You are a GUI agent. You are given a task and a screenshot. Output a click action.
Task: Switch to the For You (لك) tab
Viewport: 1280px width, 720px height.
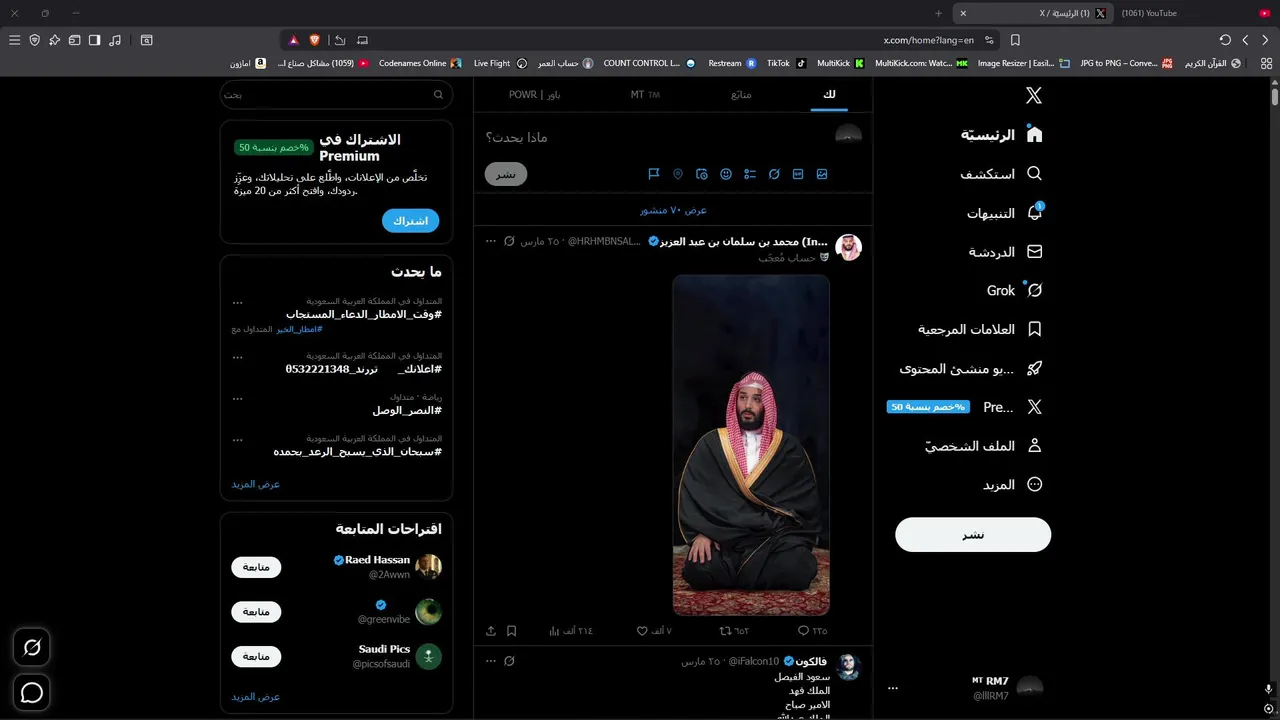(x=829, y=94)
